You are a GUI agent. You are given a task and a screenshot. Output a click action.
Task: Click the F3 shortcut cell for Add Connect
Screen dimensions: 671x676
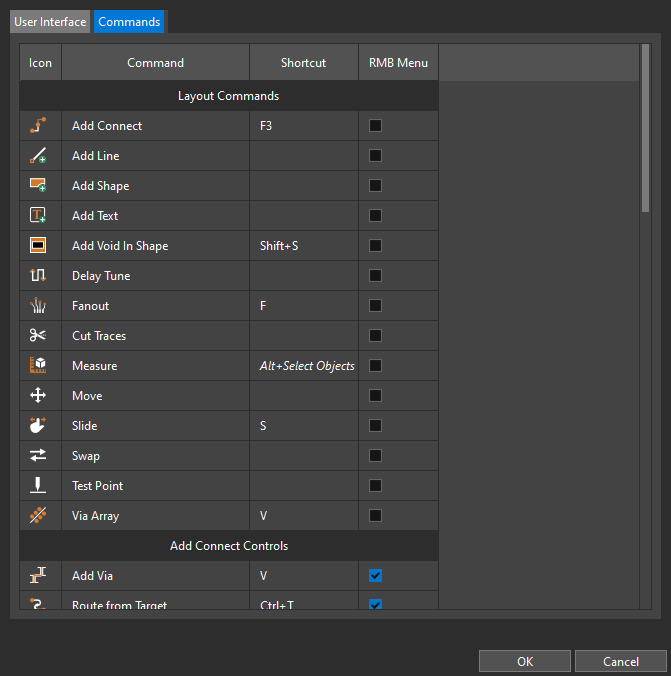click(304, 125)
